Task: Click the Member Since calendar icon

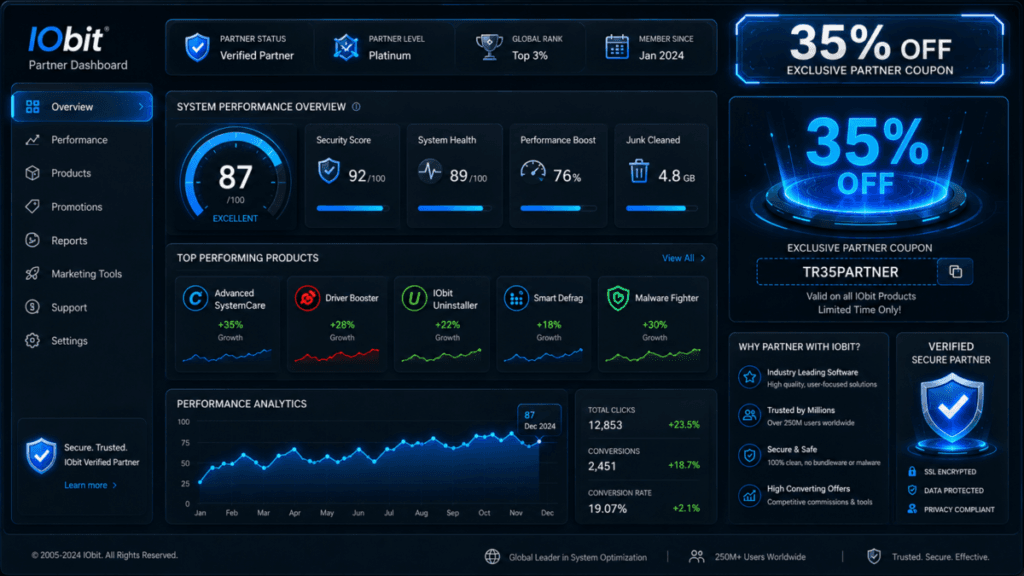Action: tap(616, 47)
